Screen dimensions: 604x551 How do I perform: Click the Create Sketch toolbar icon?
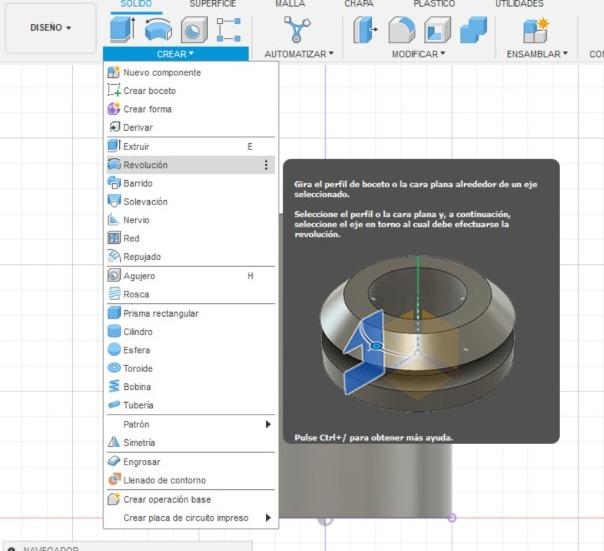pos(228,30)
